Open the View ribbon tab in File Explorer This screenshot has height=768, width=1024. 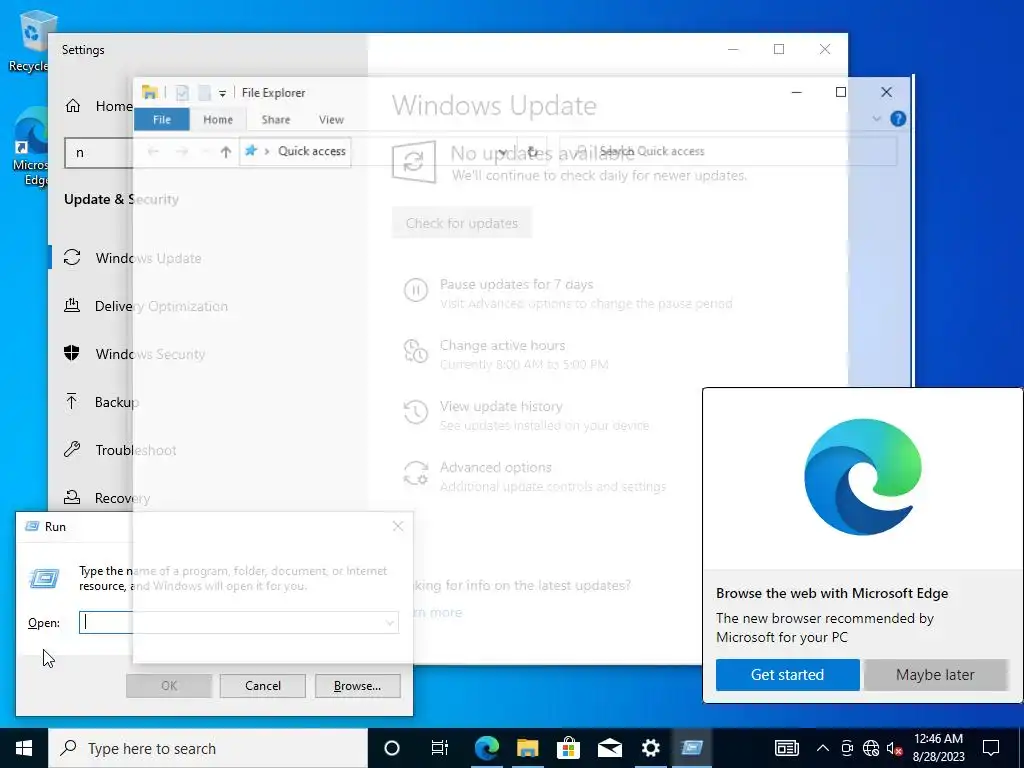point(331,120)
